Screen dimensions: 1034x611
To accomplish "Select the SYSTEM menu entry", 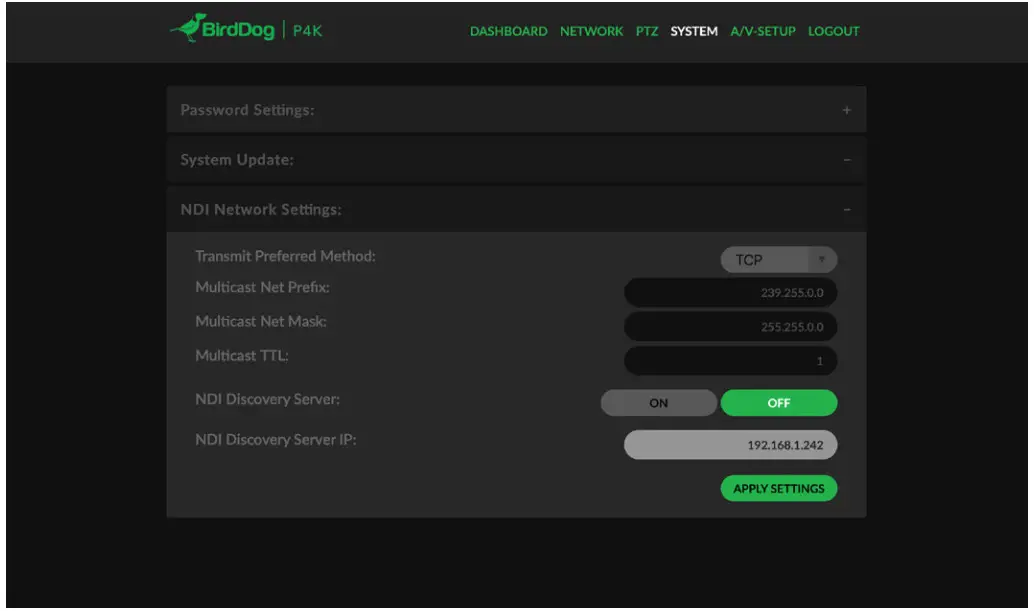I will (x=694, y=31).
